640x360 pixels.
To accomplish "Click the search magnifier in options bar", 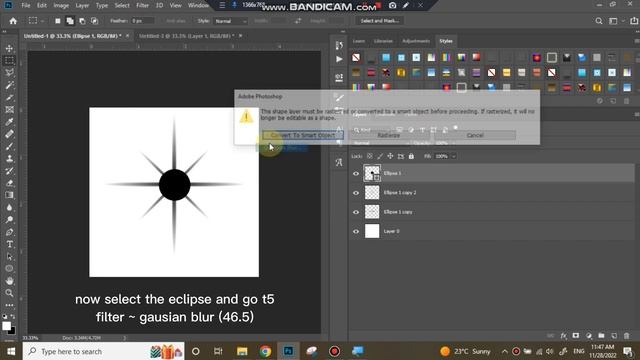I will pos(598,21).
